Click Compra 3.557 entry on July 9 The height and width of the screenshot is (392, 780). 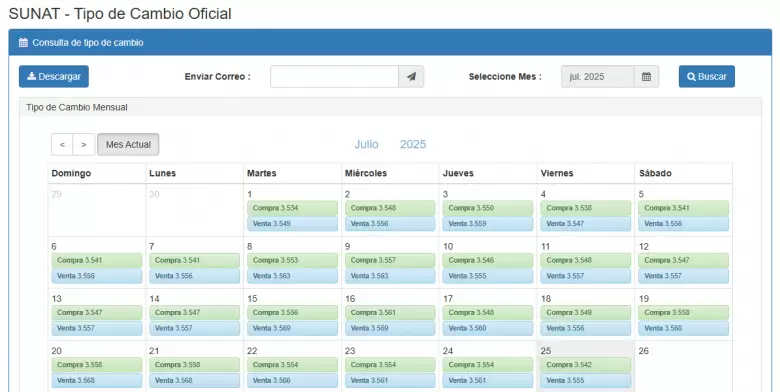(x=390, y=260)
